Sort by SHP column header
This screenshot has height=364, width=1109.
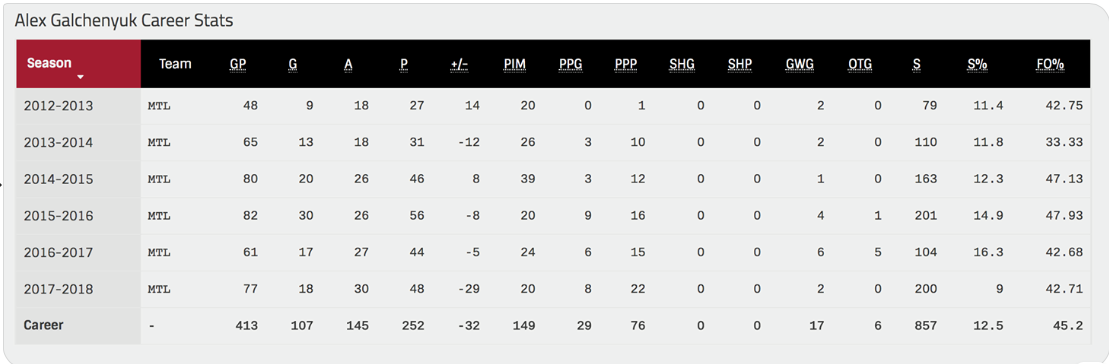pyautogui.click(x=740, y=64)
